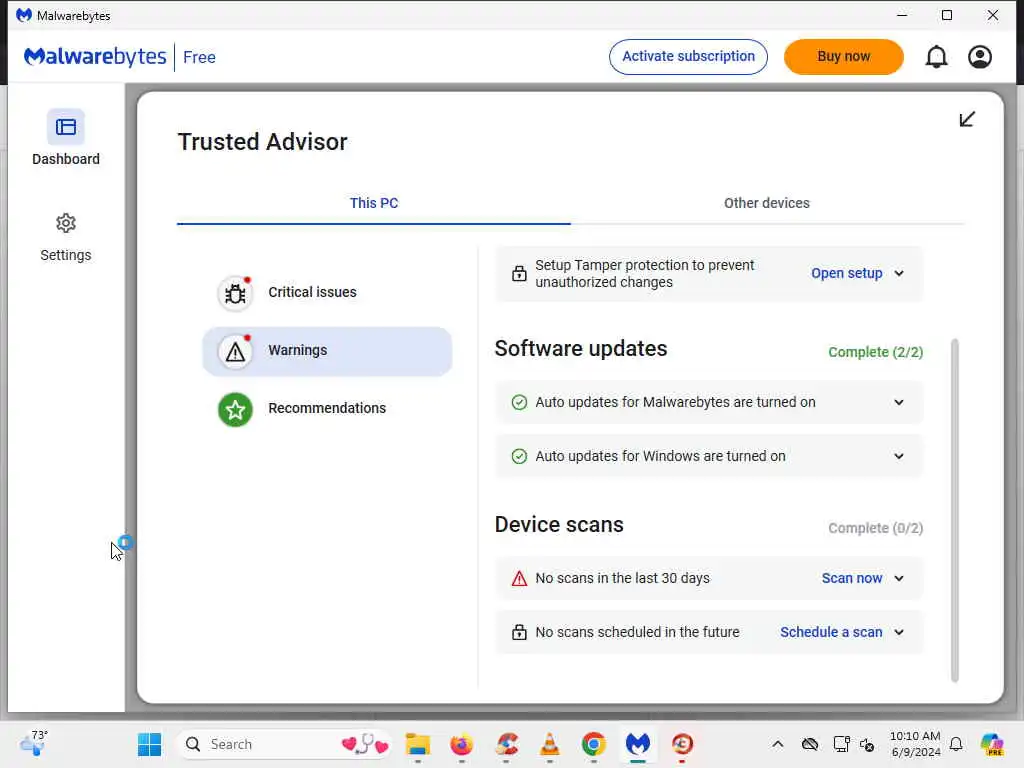This screenshot has width=1024, height=768.
Task: Click lock icon for scheduled scans row
Action: tap(519, 632)
